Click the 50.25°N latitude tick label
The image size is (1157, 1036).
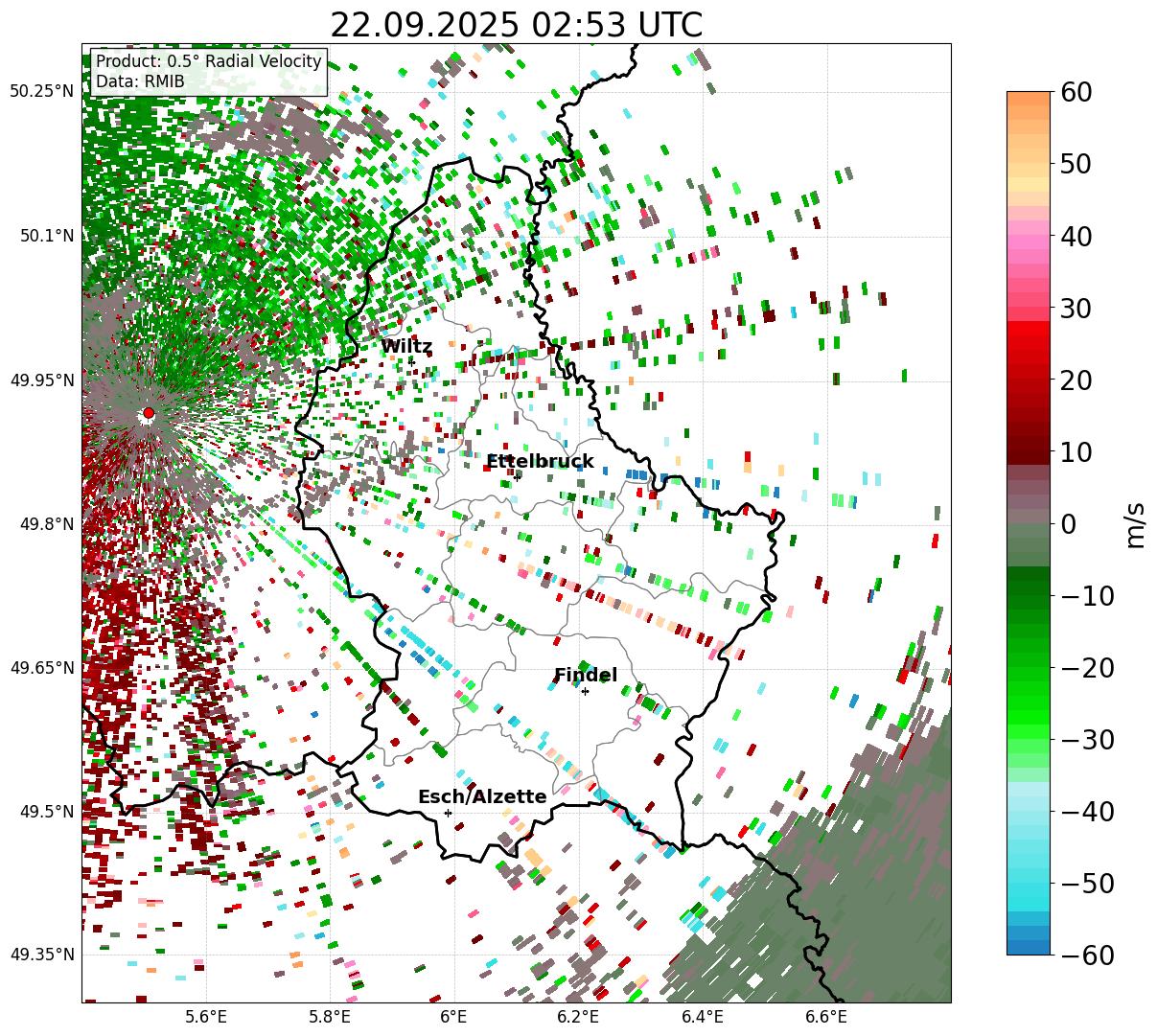42,92
